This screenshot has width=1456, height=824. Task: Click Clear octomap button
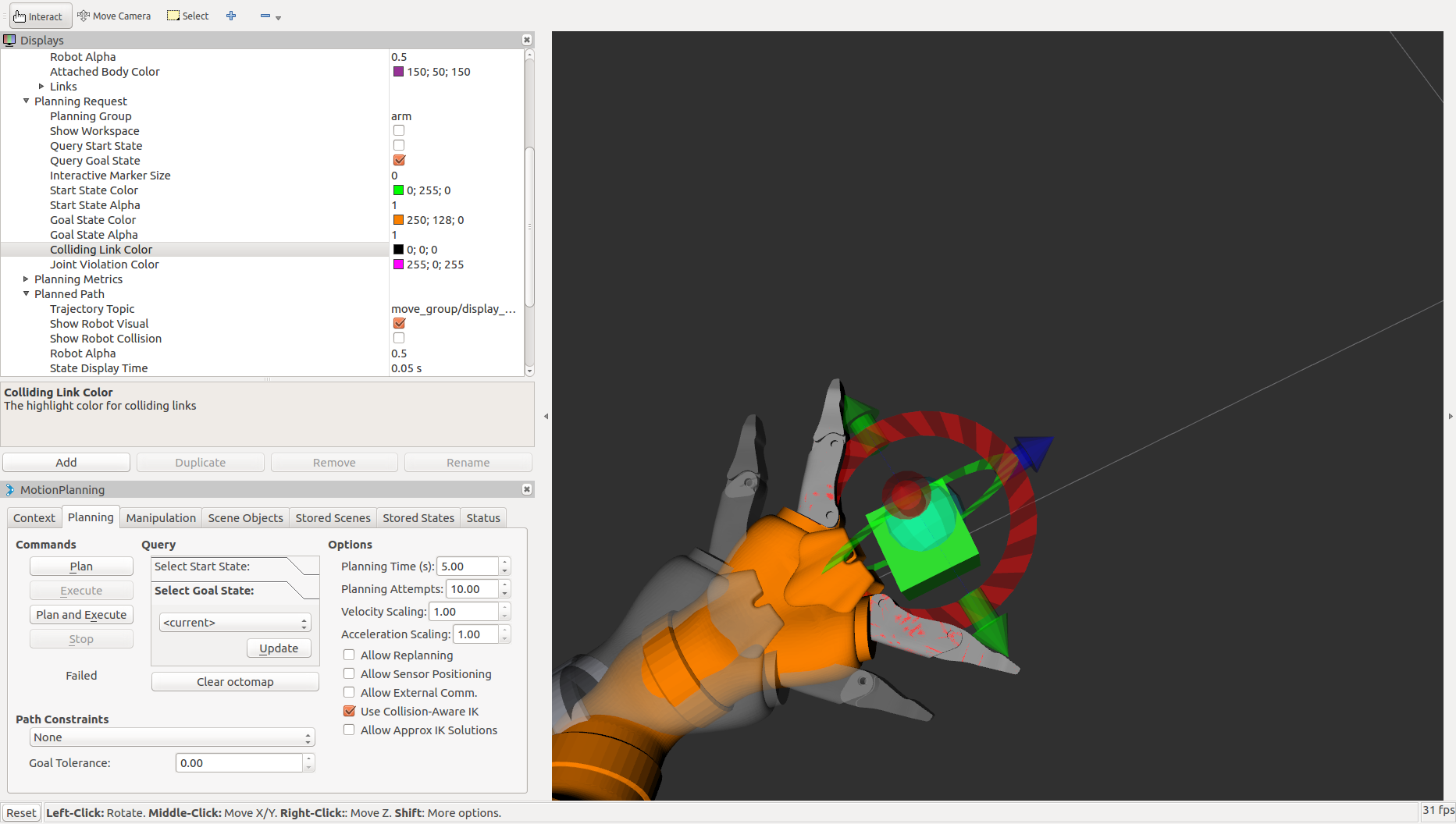(235, 681)
